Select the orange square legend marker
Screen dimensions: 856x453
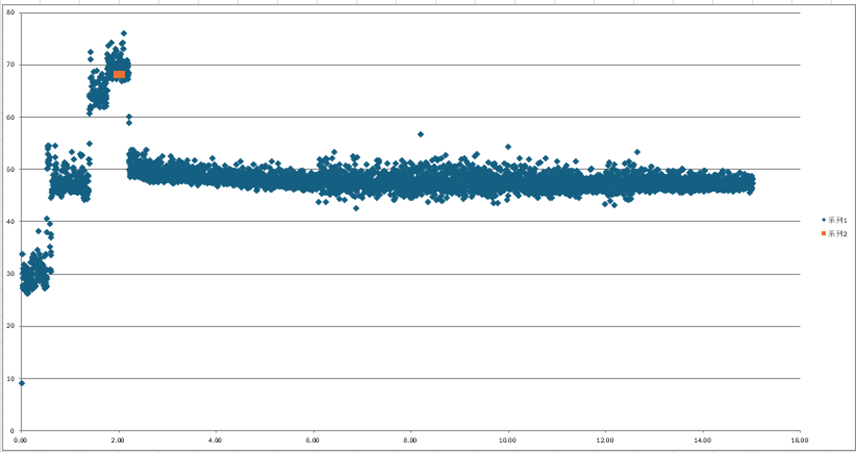[x=823, y=233]
